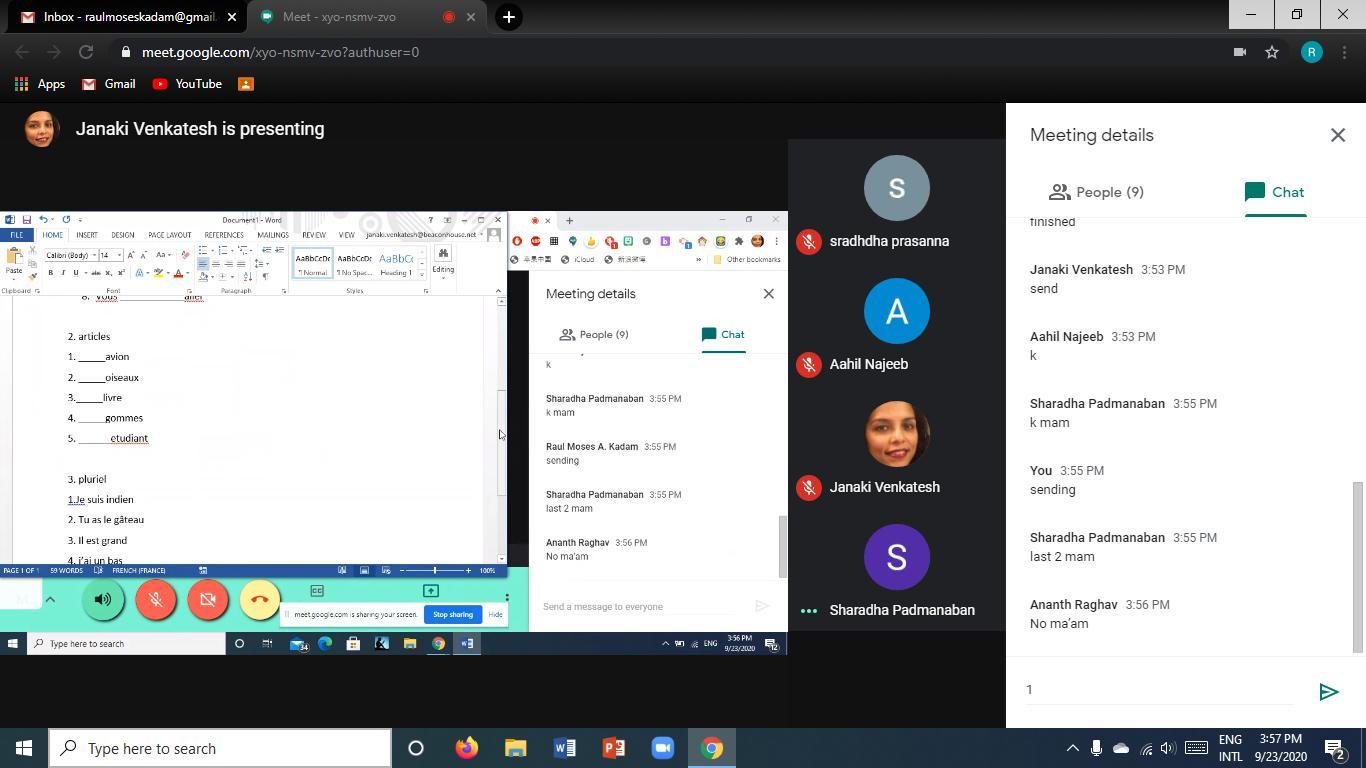Viewport: 1366px width, 768px height.
Task: Open the Gmail bookmark link
Action: 108,84
